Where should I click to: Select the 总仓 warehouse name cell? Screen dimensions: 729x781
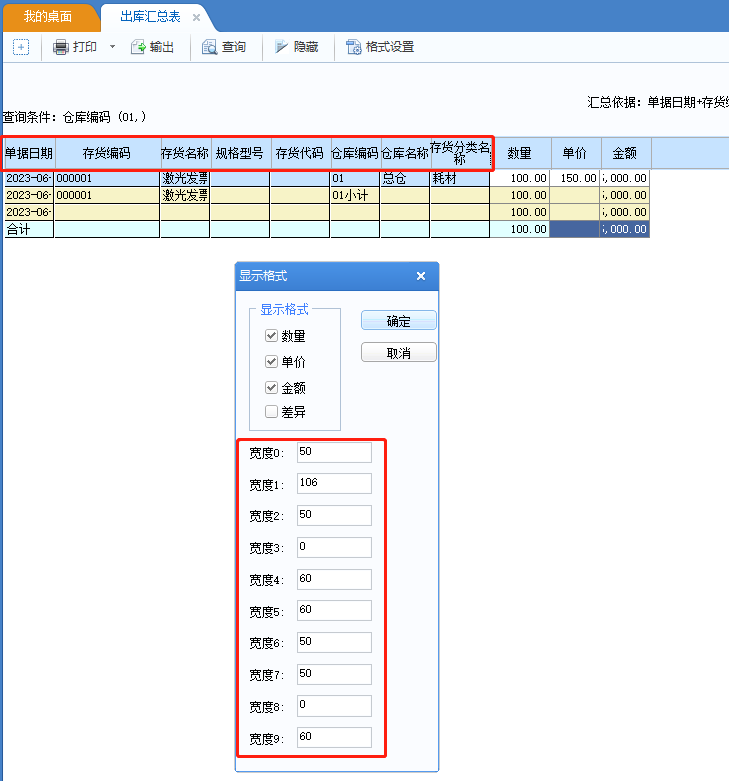coord(405,178)
